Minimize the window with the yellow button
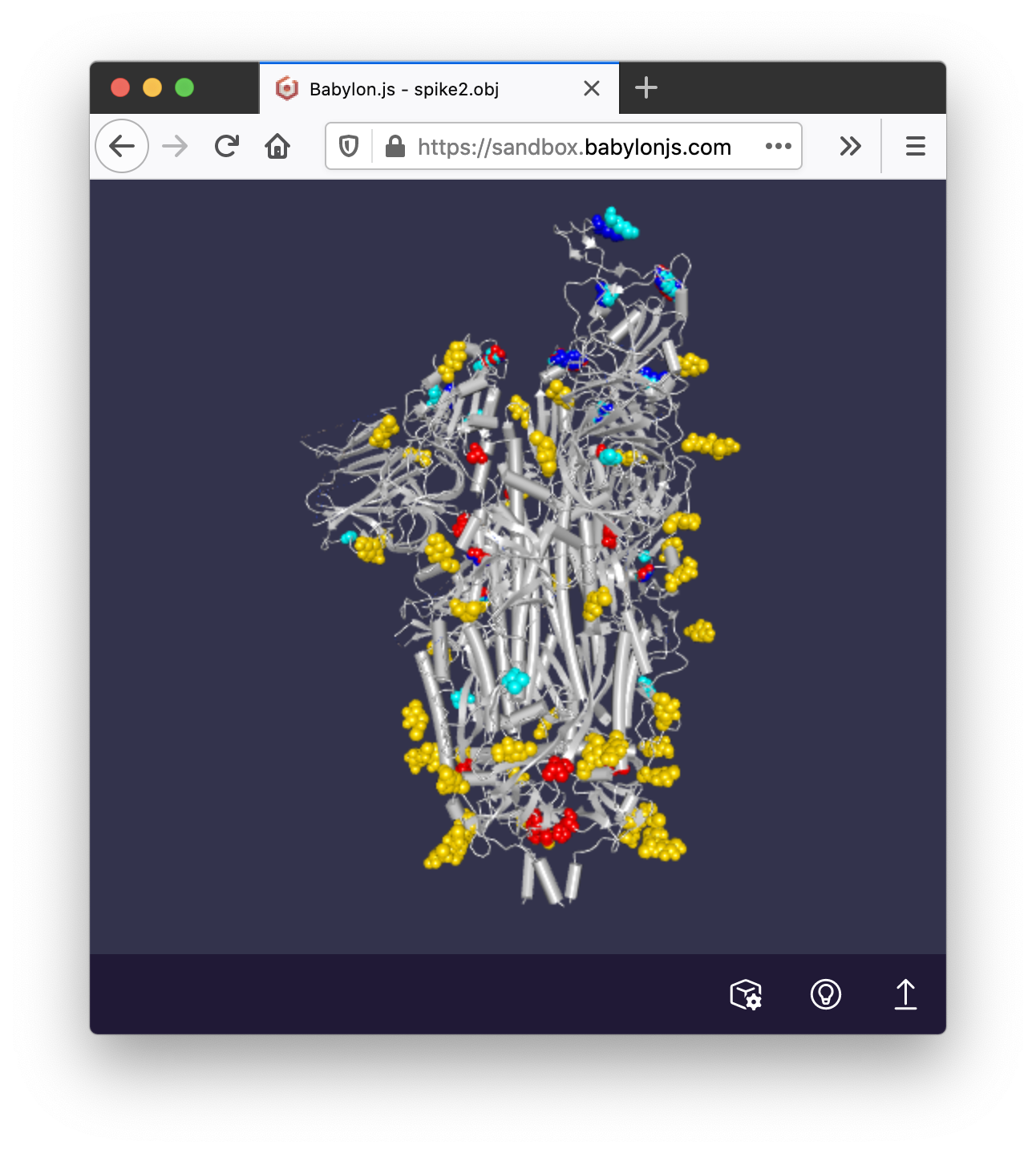 [x=152, y=87]
